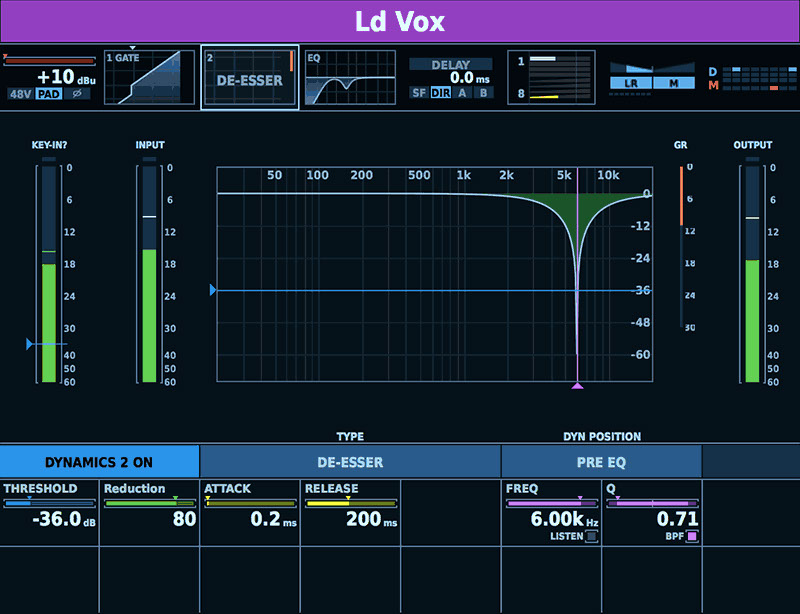Click the THRESHOLD slider bar
Viewport: 800px width, 614px height.
(50, 503)
